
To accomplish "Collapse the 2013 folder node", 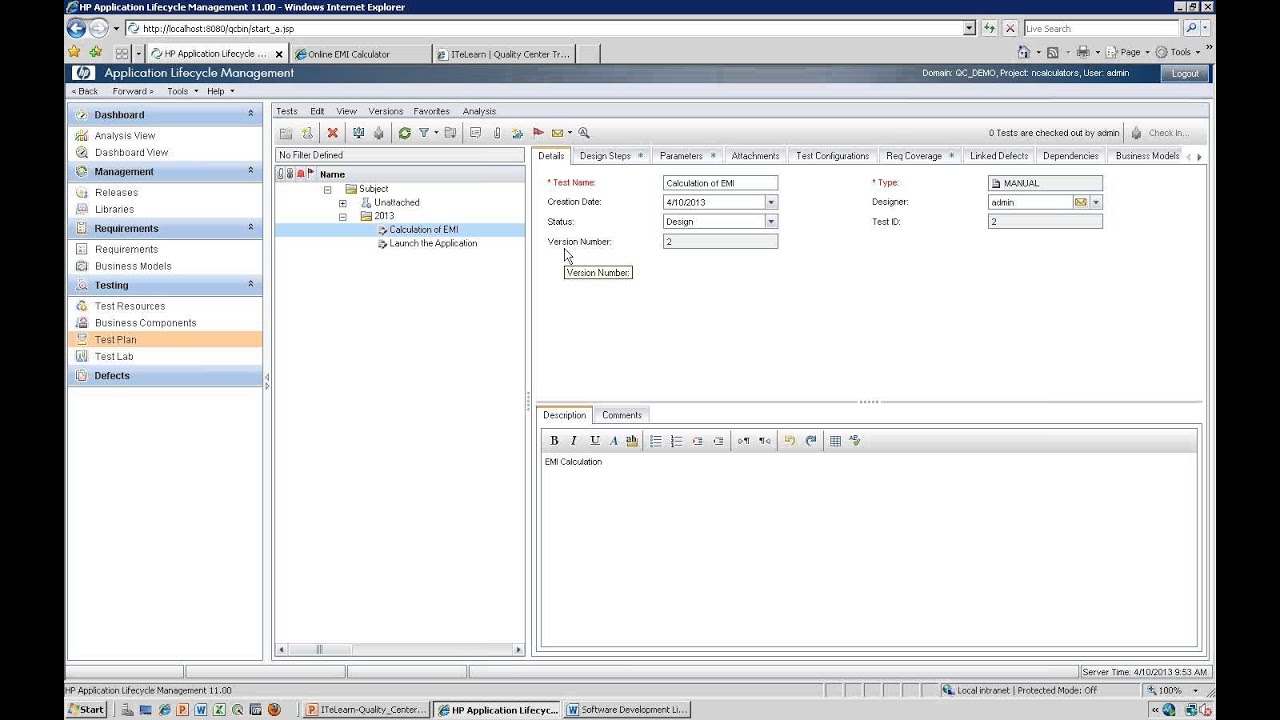I will coord(342,216).
